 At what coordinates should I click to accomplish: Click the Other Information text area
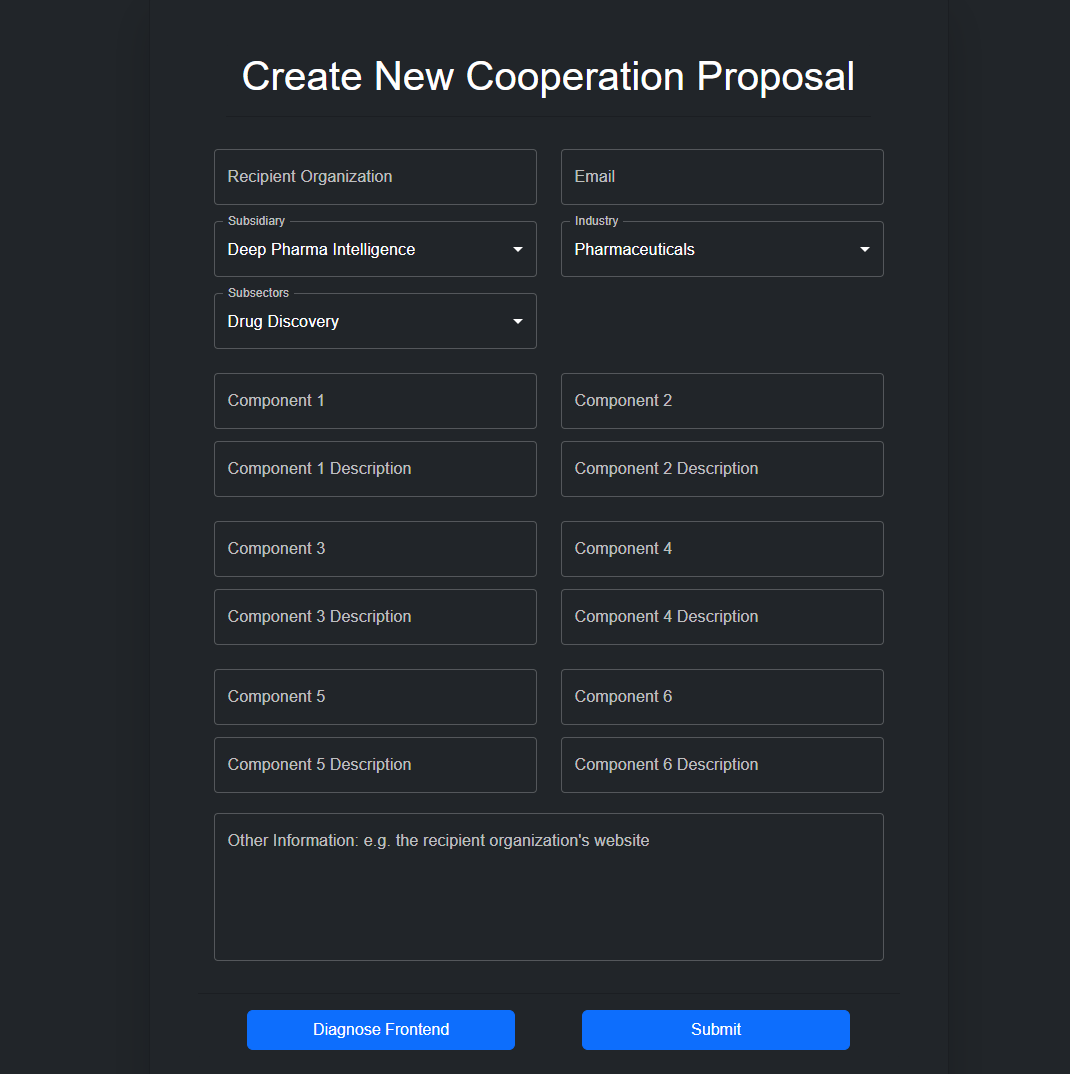pos(548,887)
